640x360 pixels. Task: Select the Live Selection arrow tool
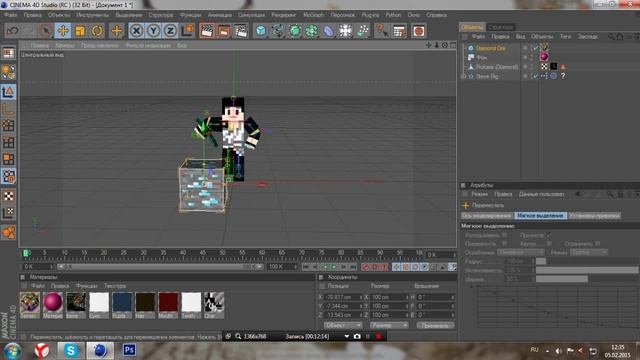[x=46, y=31]
